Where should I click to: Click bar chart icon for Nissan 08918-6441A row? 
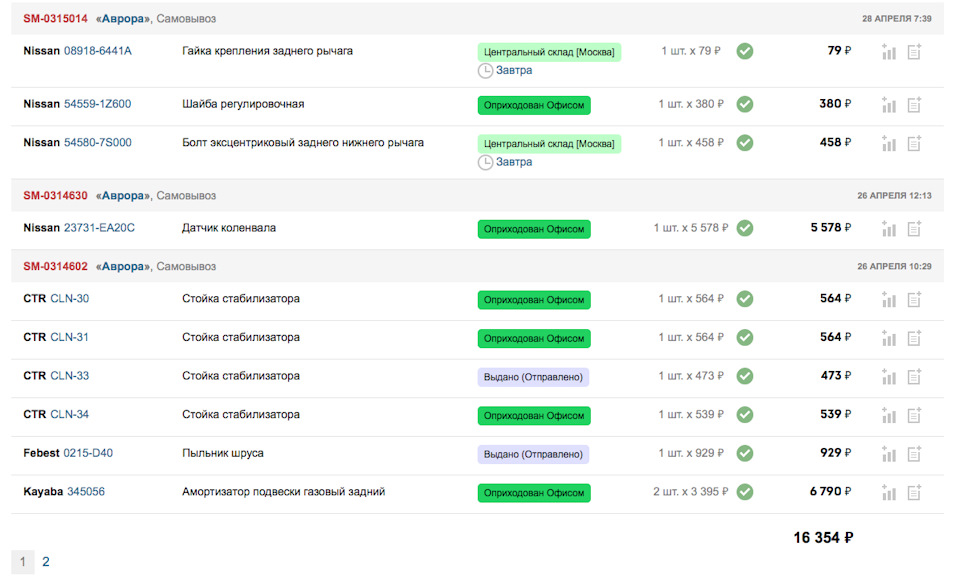point(889,52)
